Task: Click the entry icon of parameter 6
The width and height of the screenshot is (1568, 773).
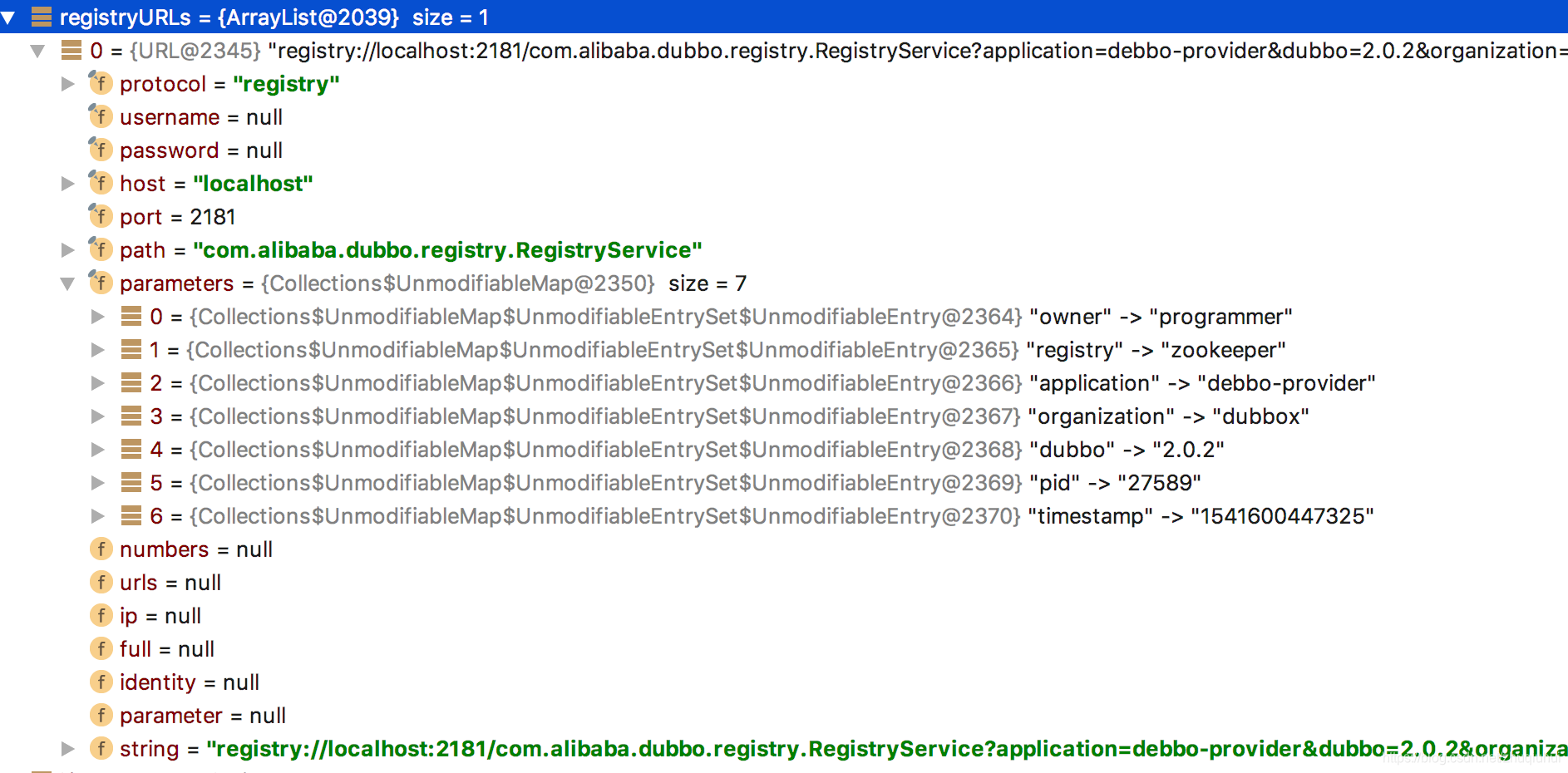Action: point(131,515)
